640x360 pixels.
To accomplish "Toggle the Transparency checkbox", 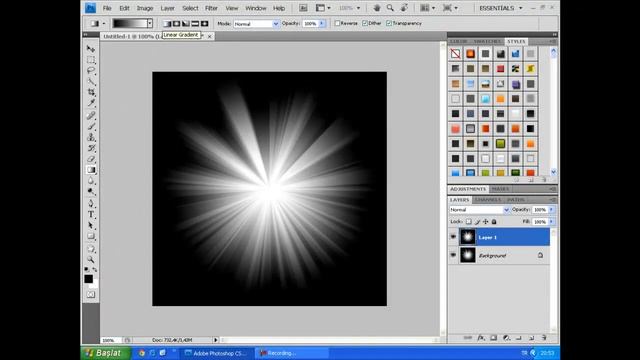I will tap(389, 23).
